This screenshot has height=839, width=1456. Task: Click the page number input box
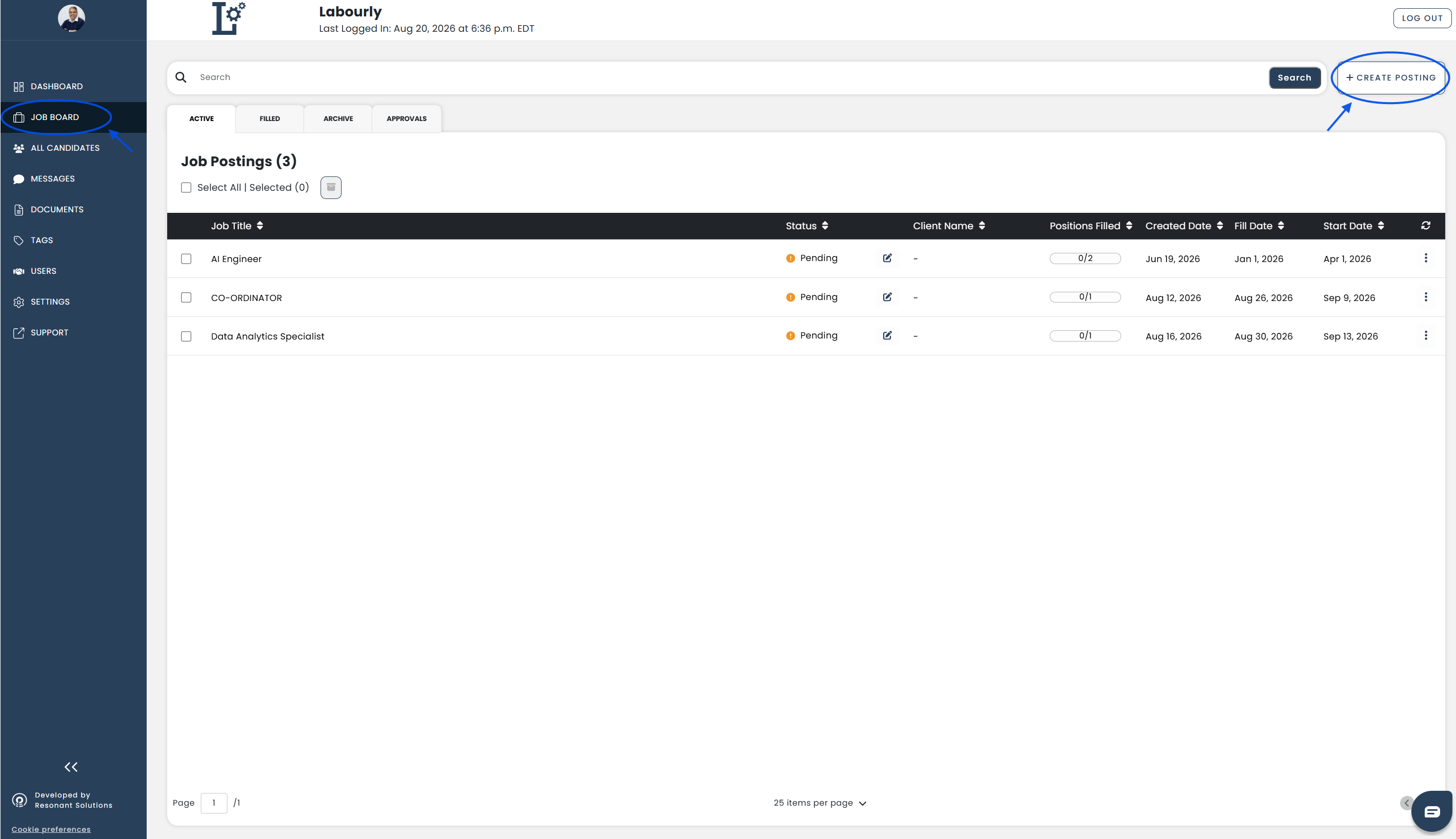[x=214, y=803]
